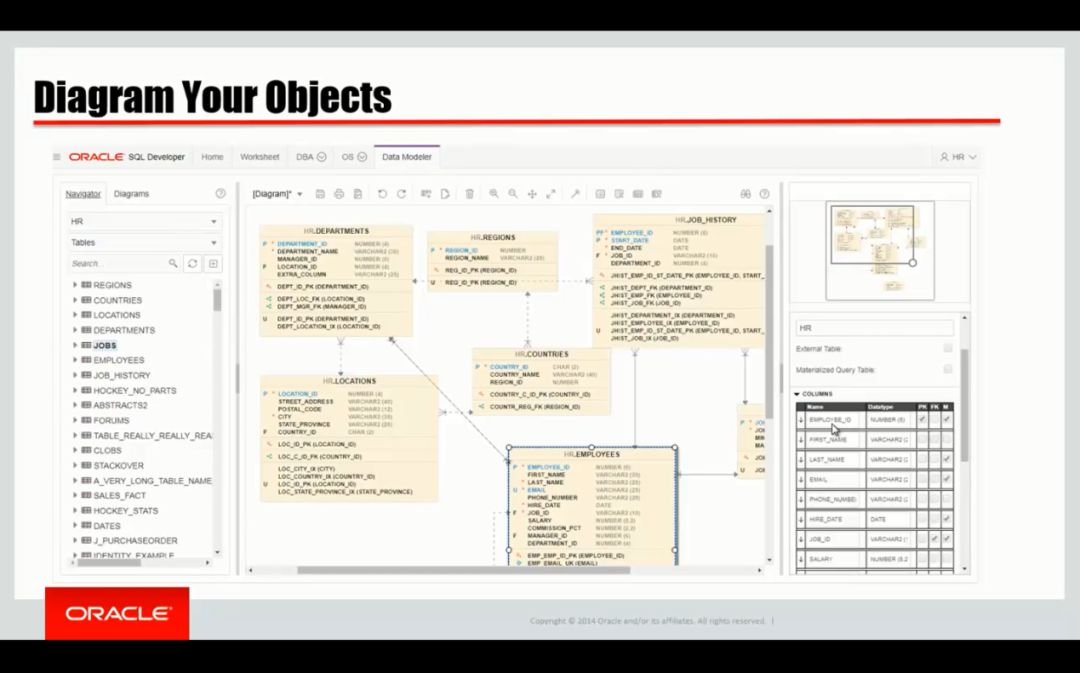Click the magnifier icon in navigator search box

173,263
